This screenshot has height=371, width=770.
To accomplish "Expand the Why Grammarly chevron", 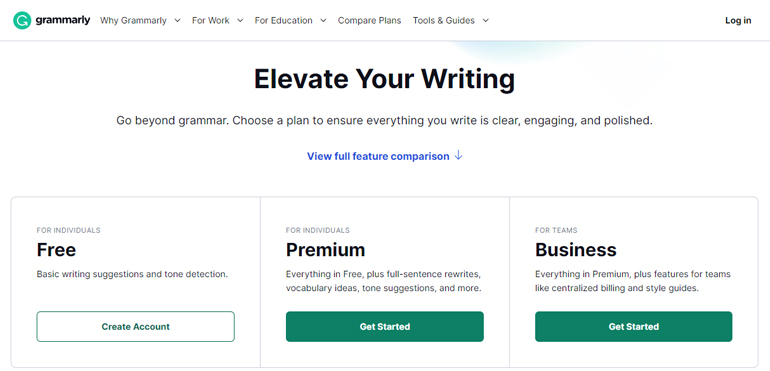I will coord(177,21).
